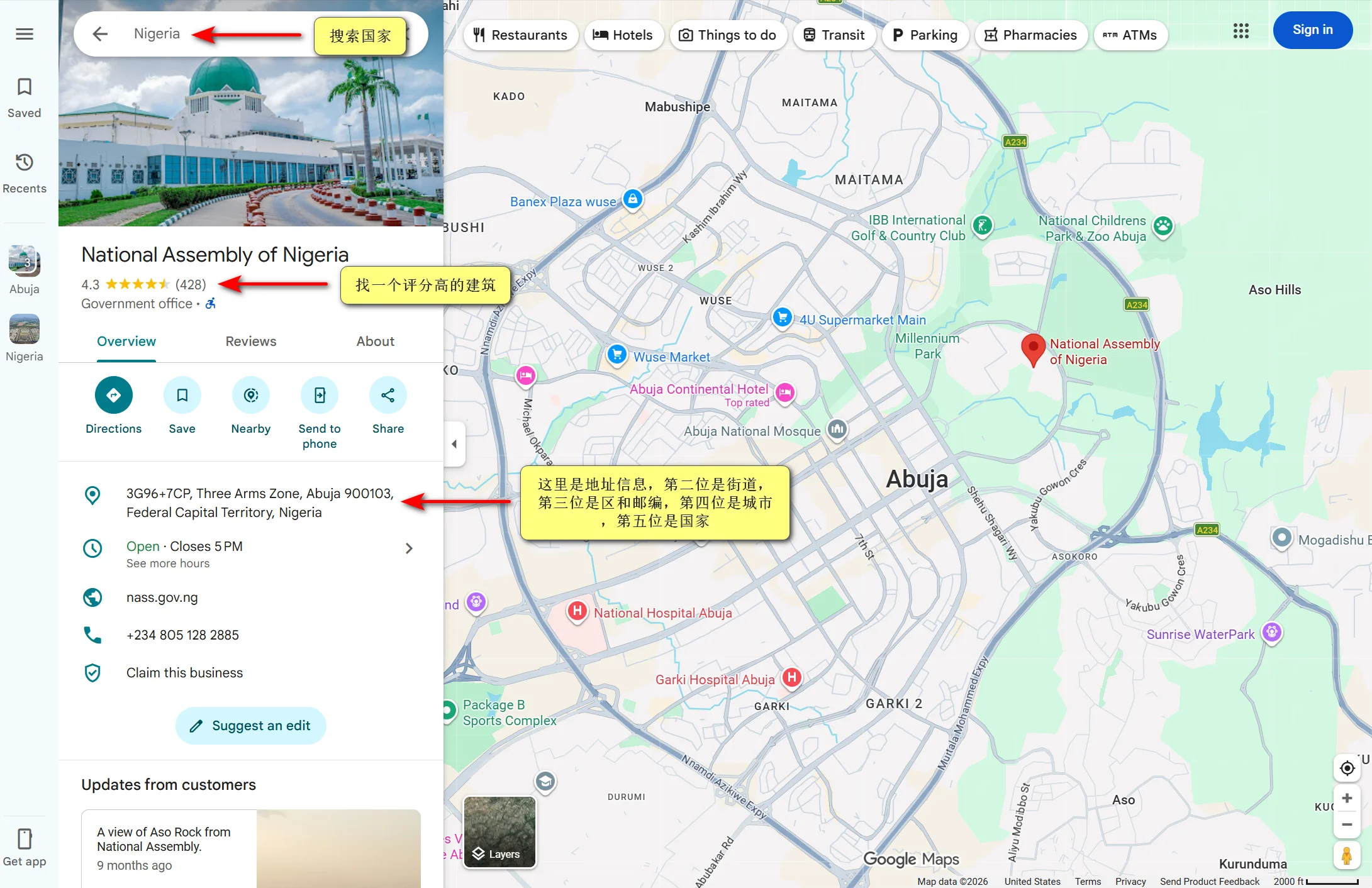
Task: Expand the opening hours chevron
Action: (409, 548)
